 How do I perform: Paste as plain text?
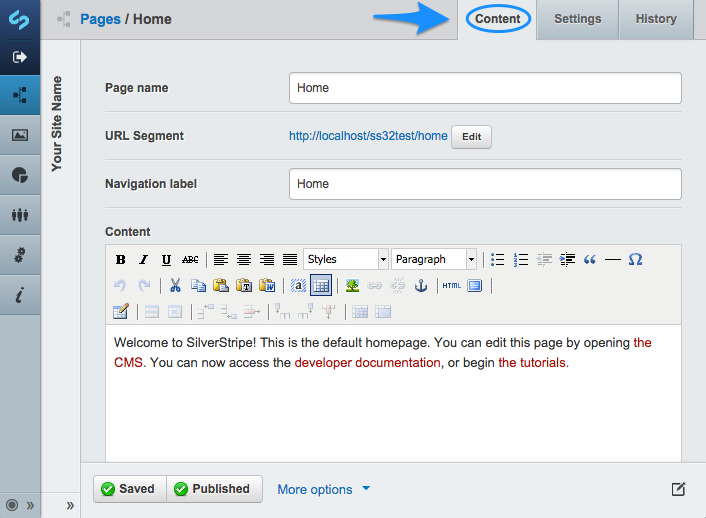tap(244, 286)
